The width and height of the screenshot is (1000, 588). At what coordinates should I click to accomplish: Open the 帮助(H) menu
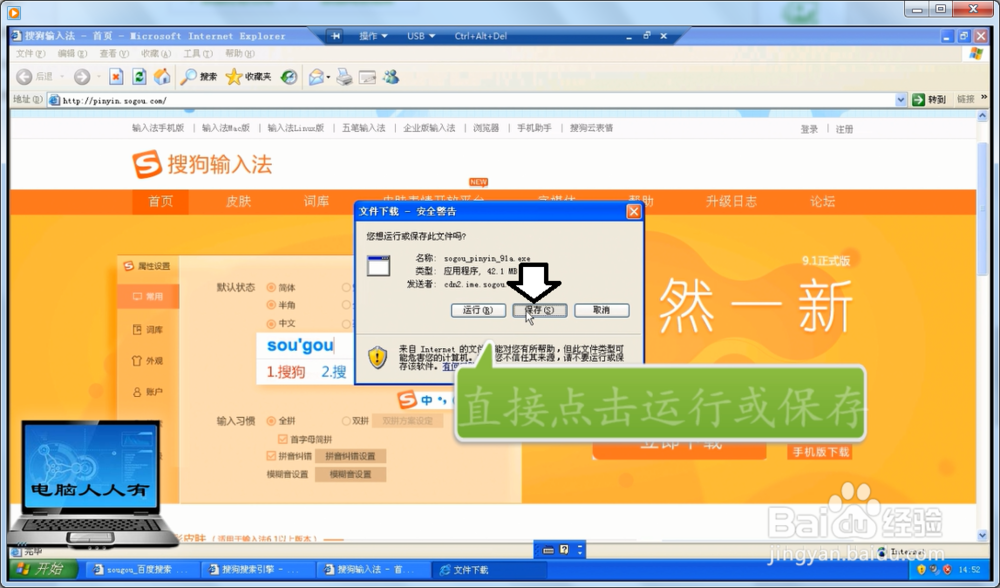click(240, 54)
